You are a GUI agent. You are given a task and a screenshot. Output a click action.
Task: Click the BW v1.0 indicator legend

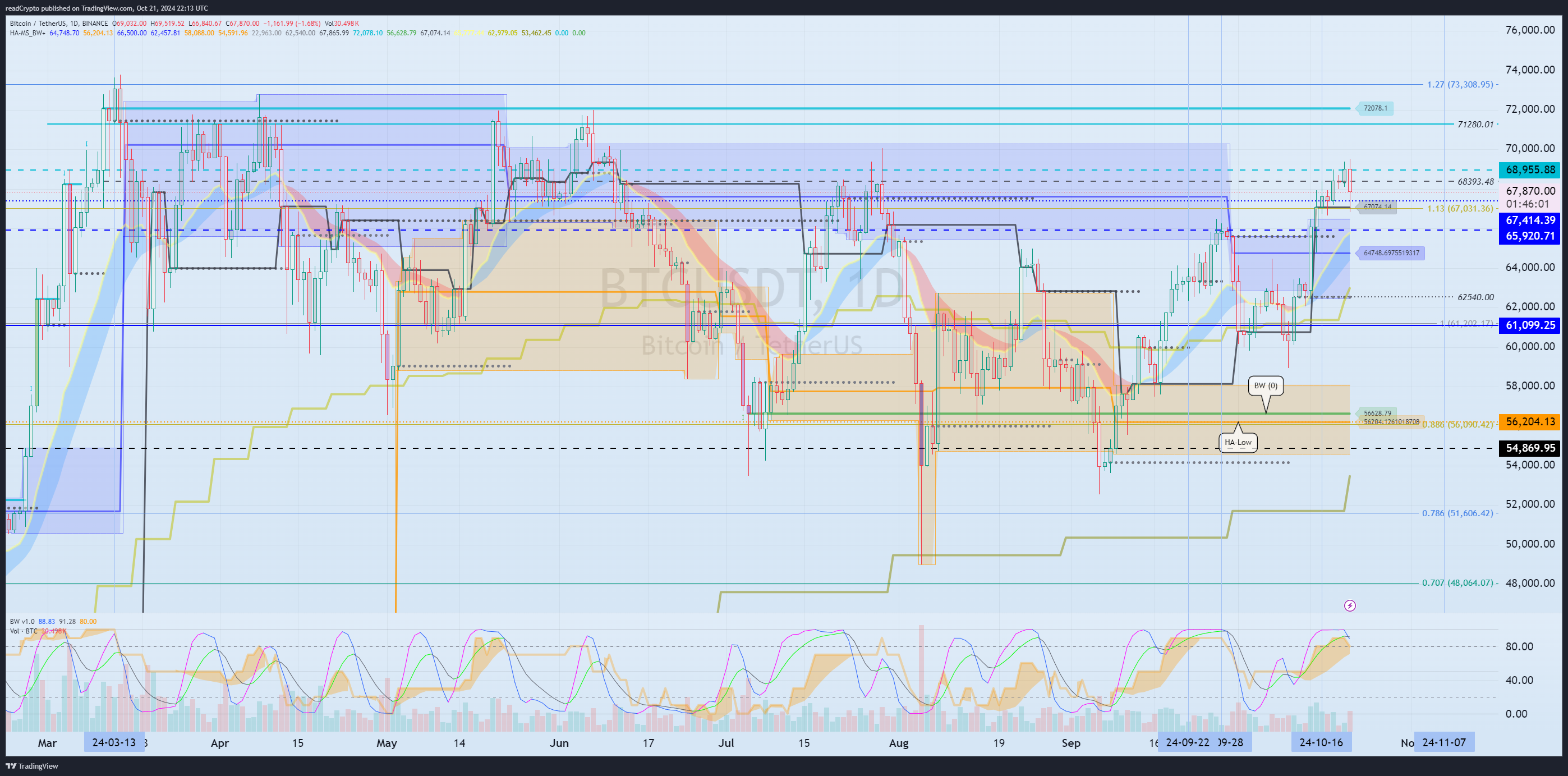pyautogui.click(x=22, y=621)
